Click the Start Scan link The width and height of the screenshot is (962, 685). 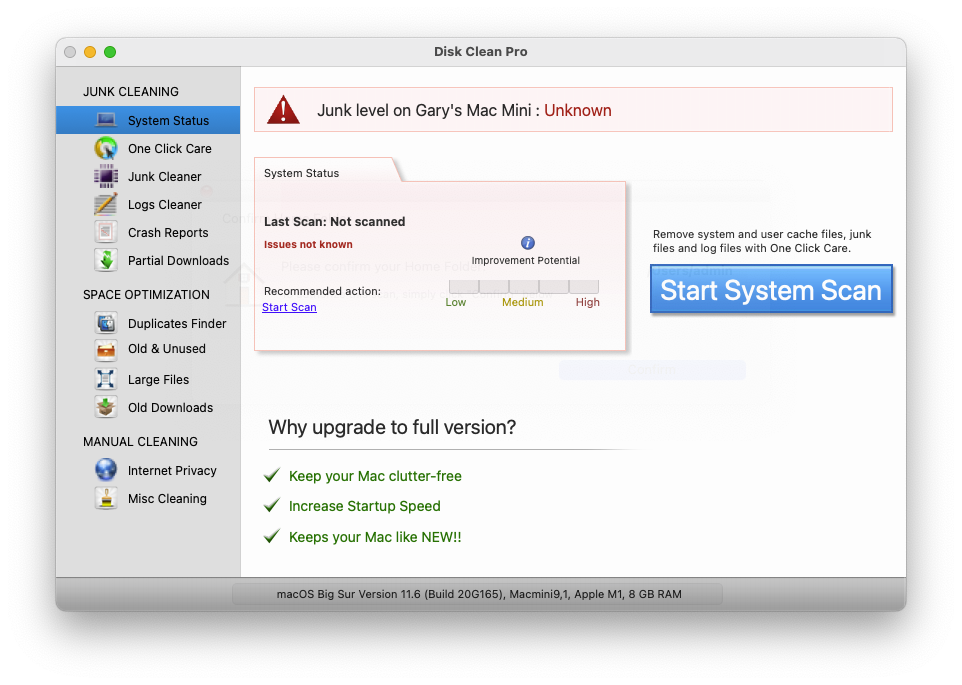(289, 307)
